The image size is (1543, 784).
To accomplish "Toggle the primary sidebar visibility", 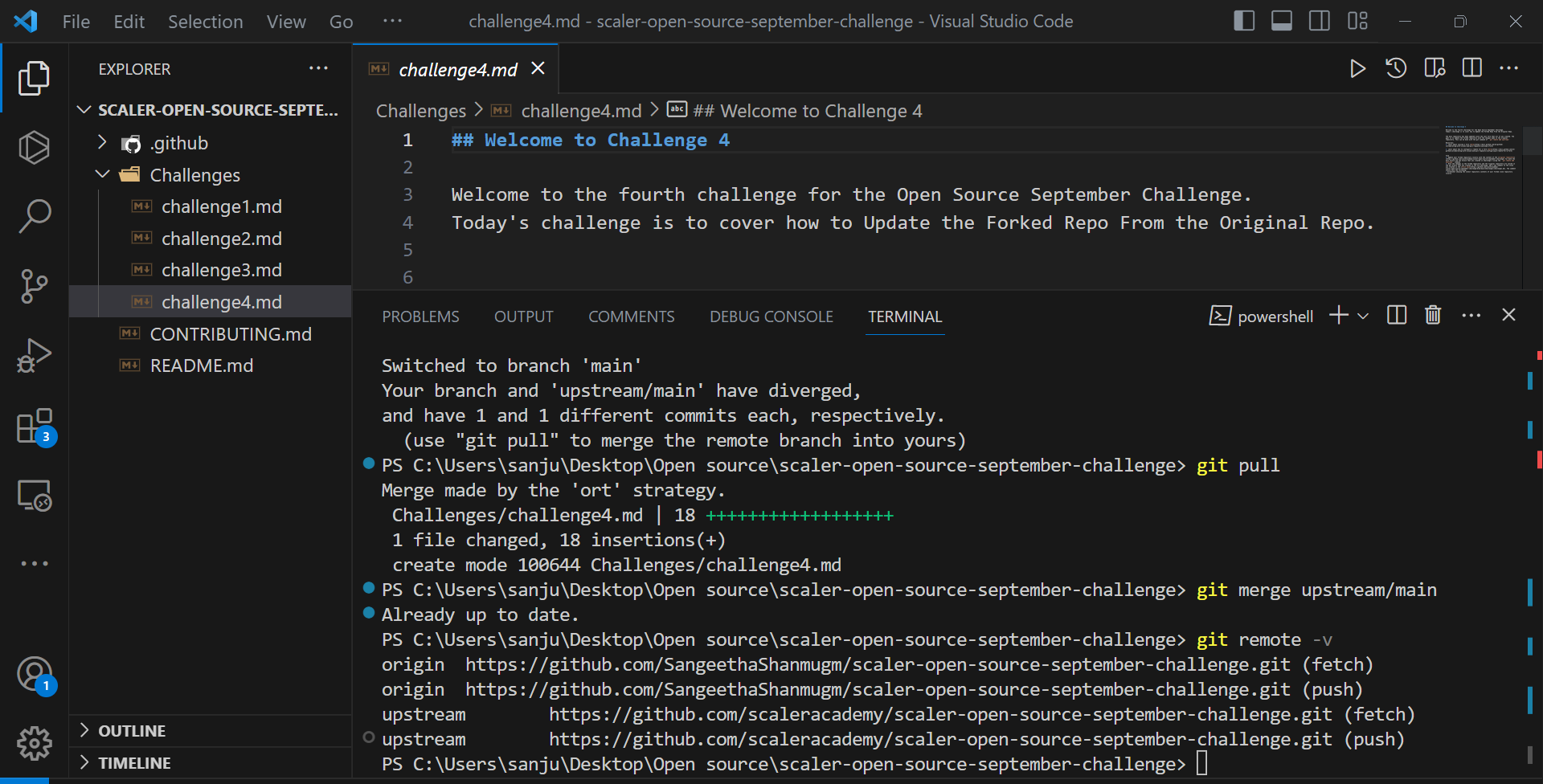I will pyautogui.click(x=1243, y=21).
